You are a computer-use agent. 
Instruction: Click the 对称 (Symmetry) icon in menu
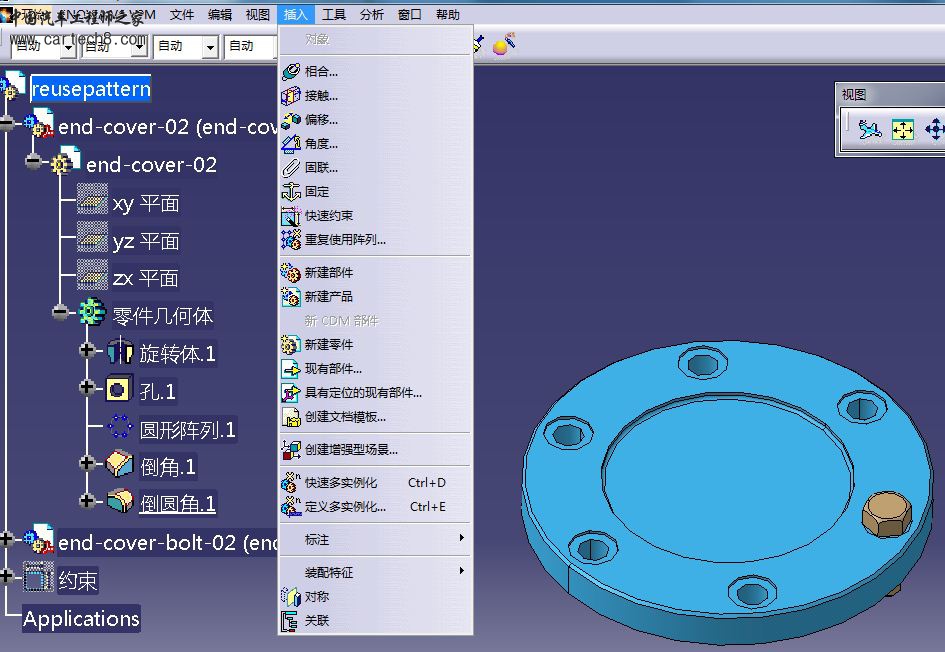tap(290, 597)
